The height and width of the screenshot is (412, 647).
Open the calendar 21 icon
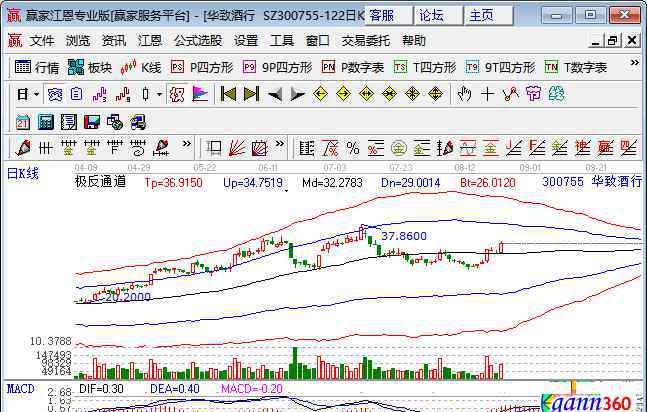tap(23, 123)
